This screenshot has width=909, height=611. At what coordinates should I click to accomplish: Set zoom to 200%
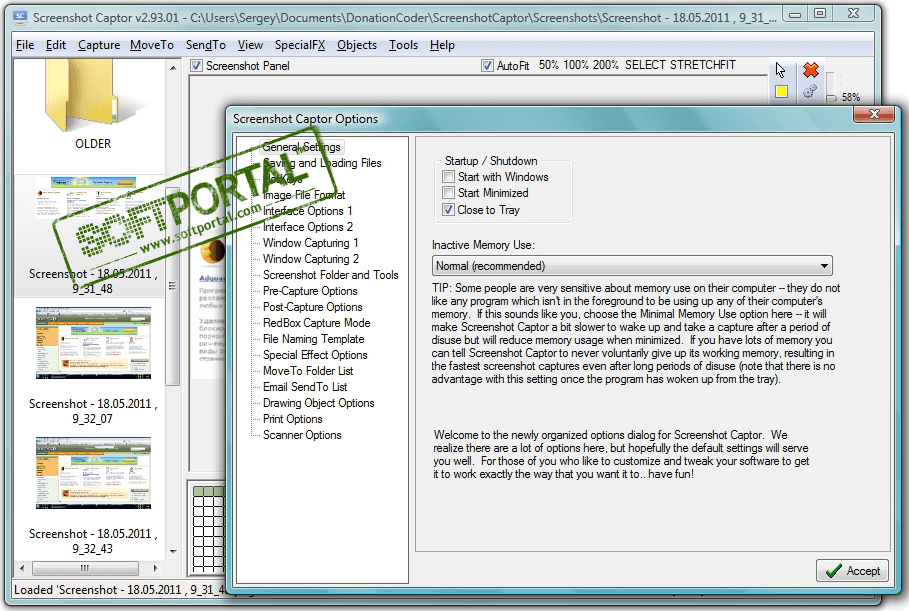point(605,65)
